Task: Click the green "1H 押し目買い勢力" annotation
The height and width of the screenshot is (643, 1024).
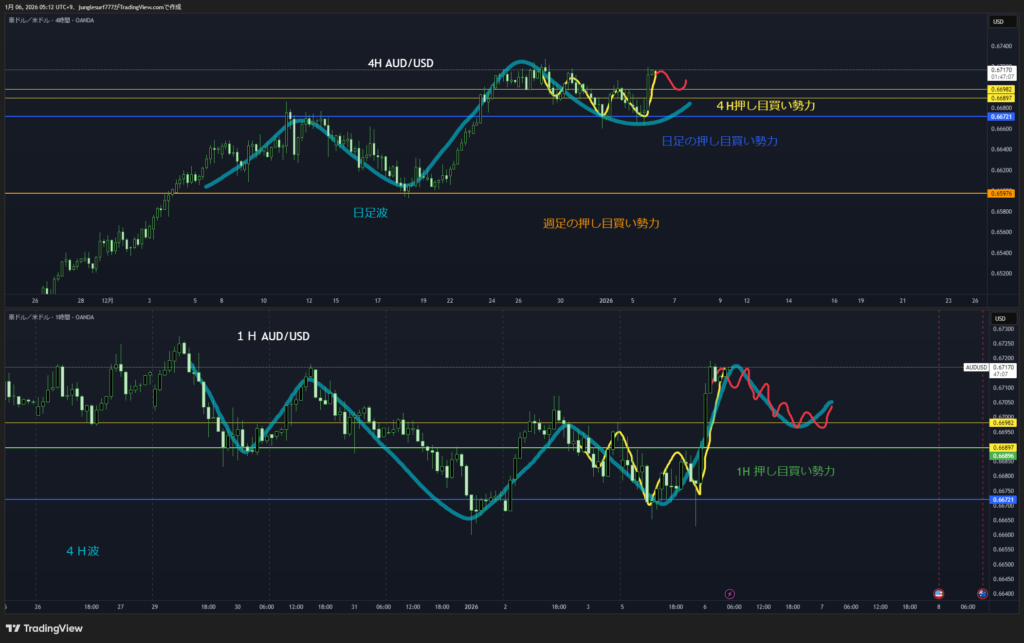Action: point(786,470)
